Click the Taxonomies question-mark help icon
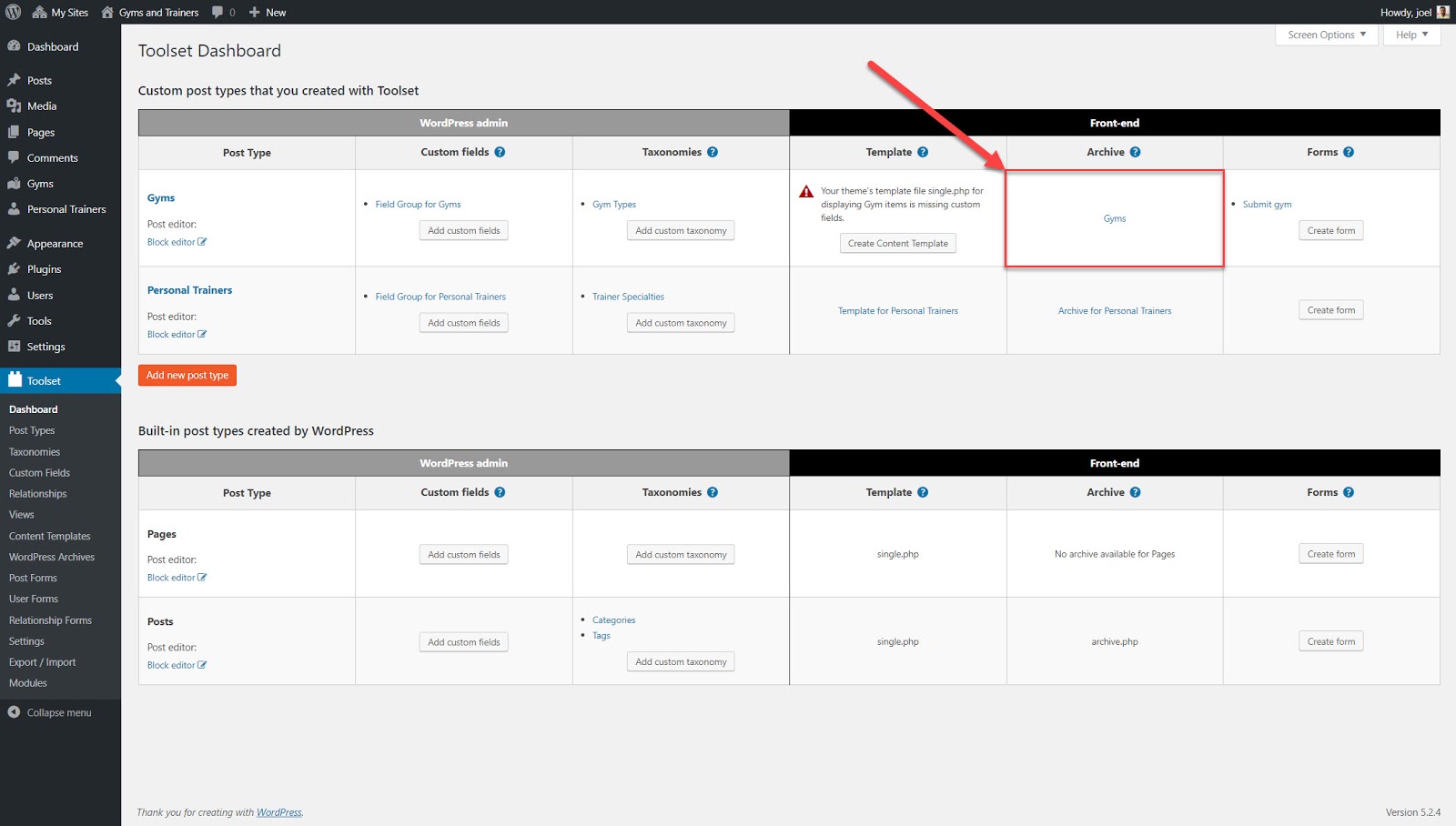Viewport: 1456px width, 826px height. coord(713,152)
